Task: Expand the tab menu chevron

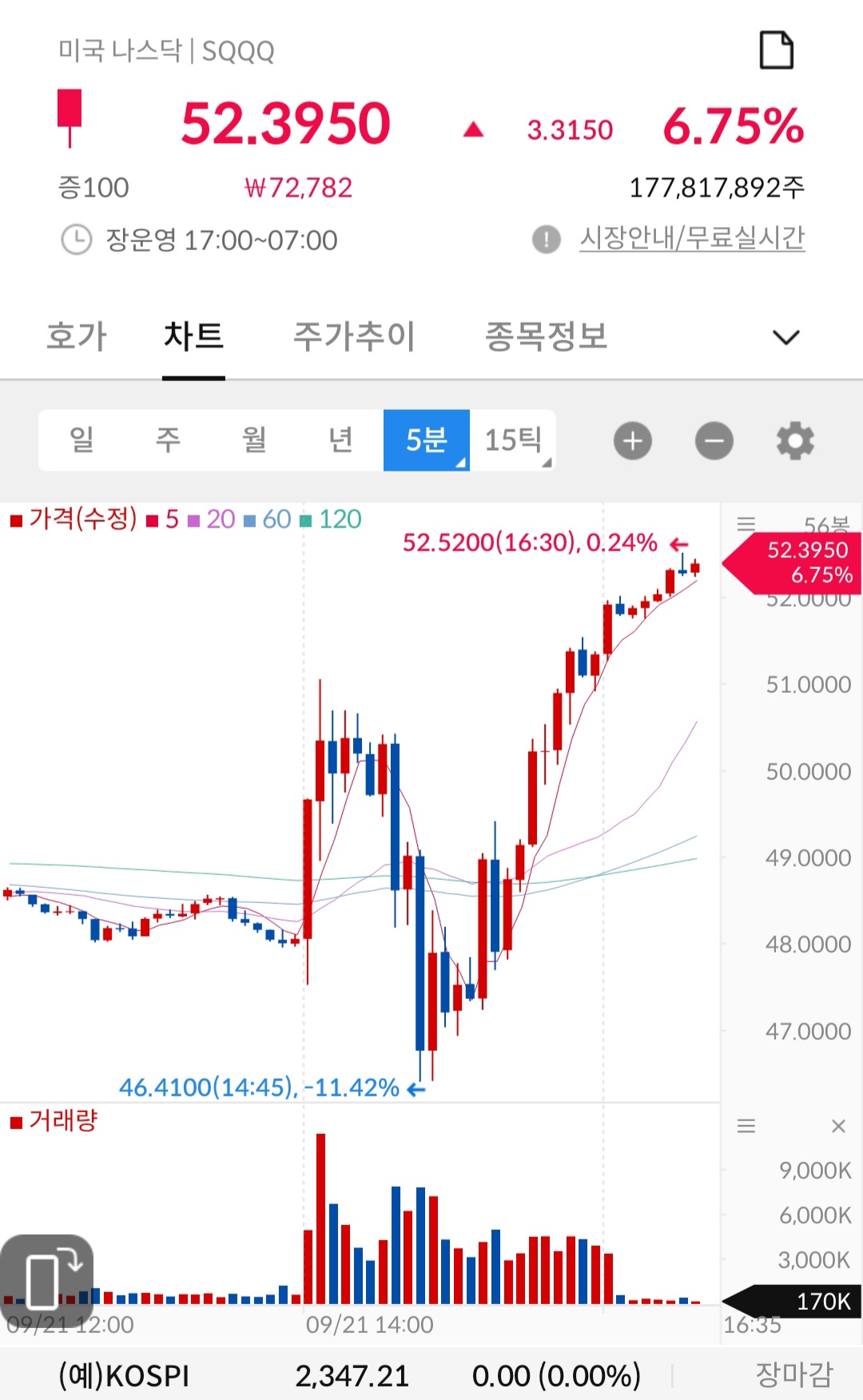Action: click(786, 337)
